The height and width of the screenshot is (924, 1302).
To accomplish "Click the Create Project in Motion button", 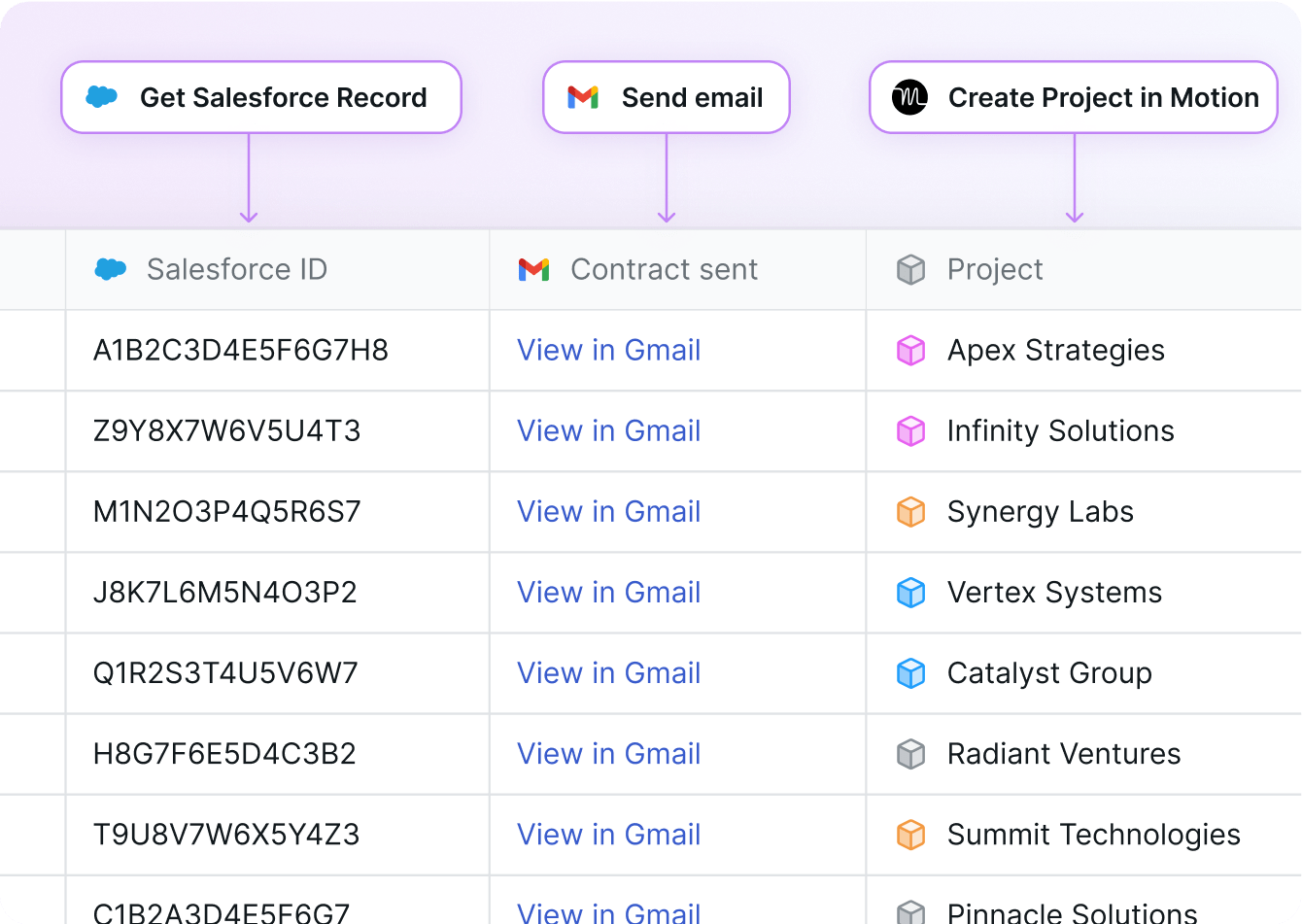I will point(1074,97).
